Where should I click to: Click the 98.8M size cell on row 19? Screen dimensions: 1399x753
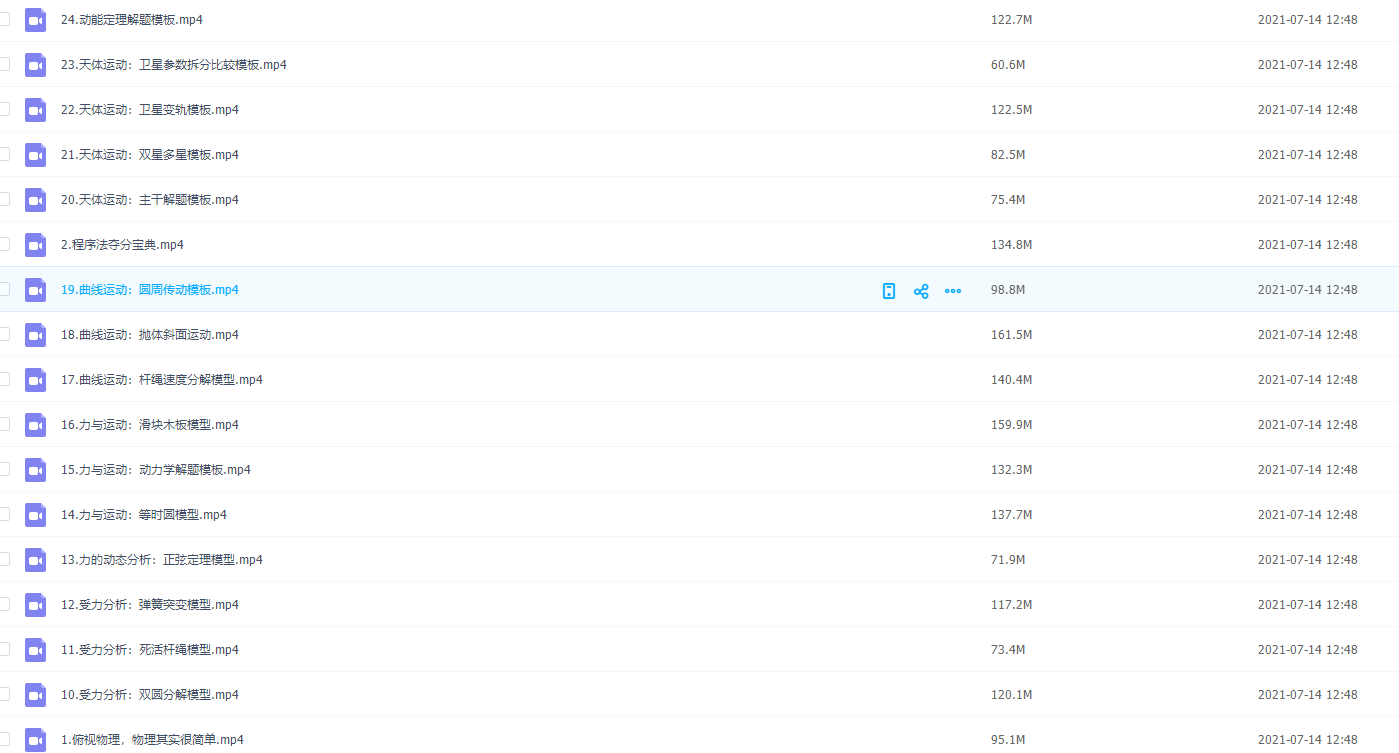coord(1007,290)
